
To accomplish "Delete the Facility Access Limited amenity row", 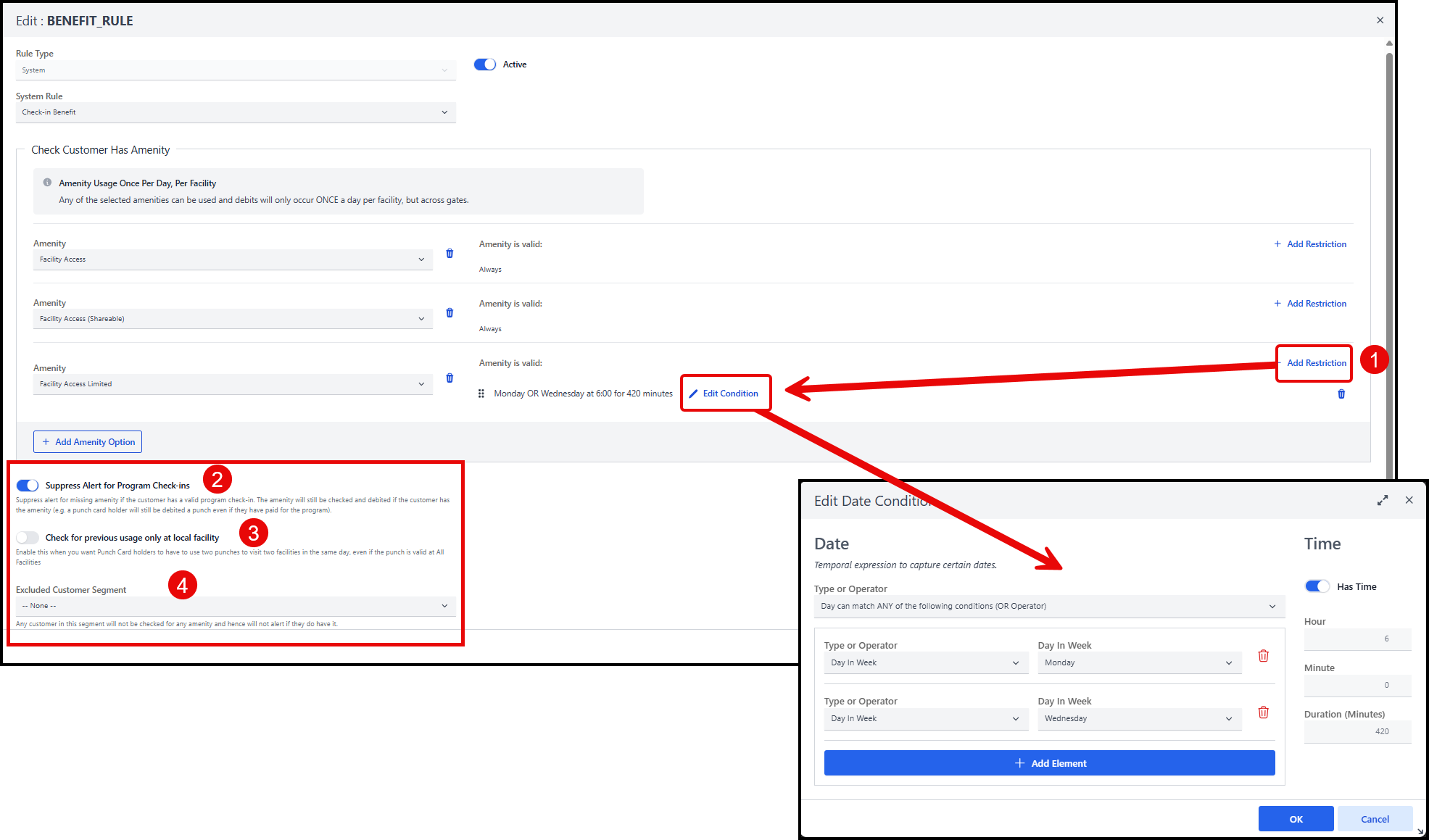I will point(450,378).
